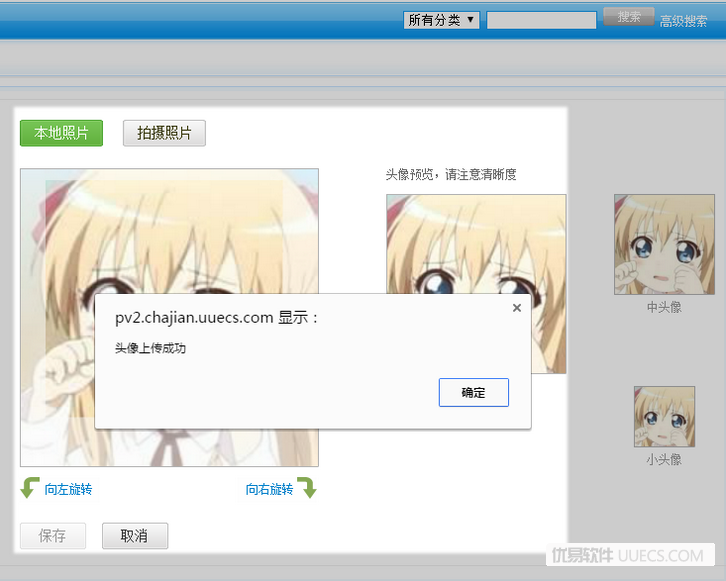Click the 小头像 small avatar thumbnail
Image resolution: width=726 pixels, height=581 pixels.
point(664,417)
